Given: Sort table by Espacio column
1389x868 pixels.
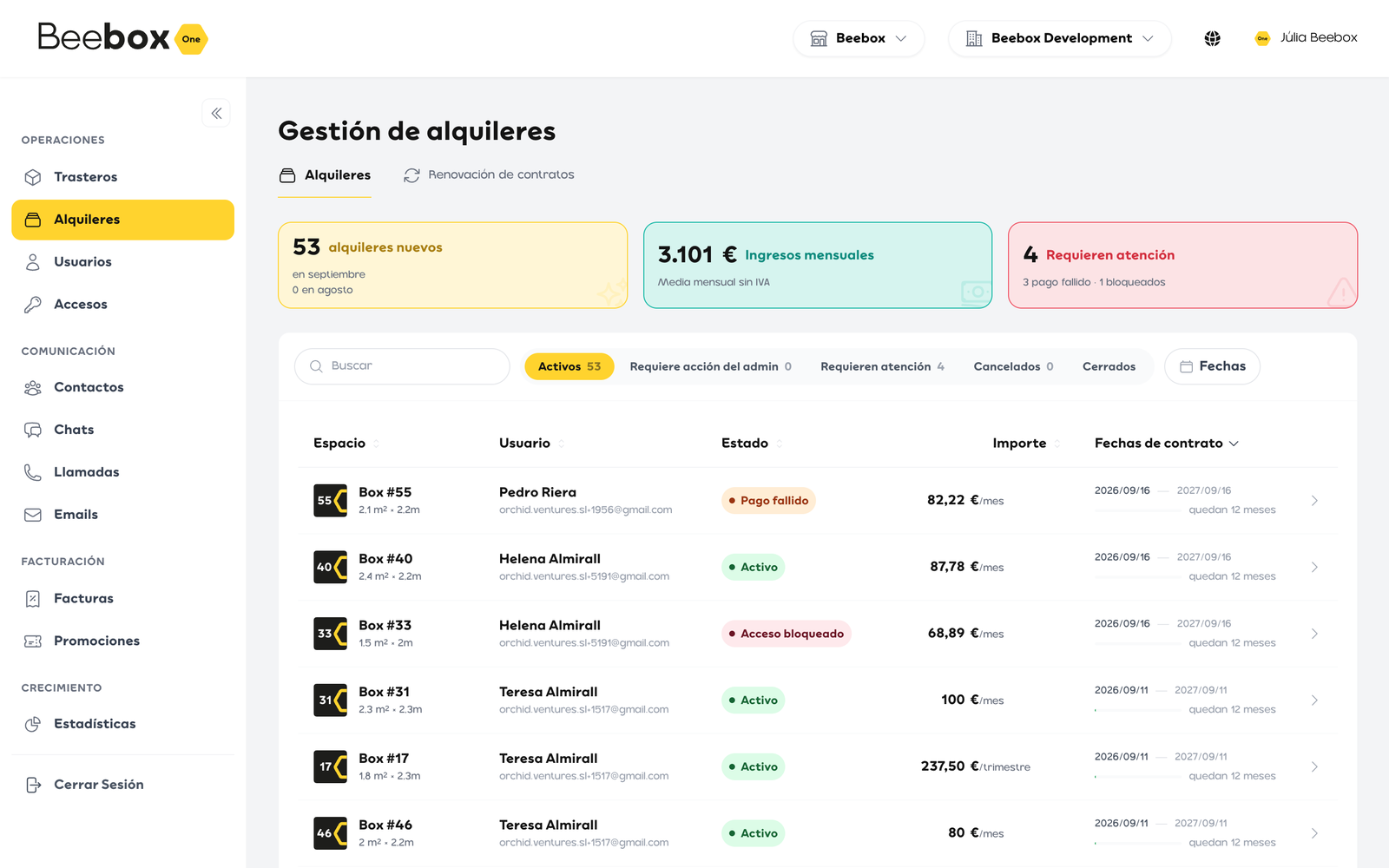Looking at the screenshot, I should pos(346,443).
